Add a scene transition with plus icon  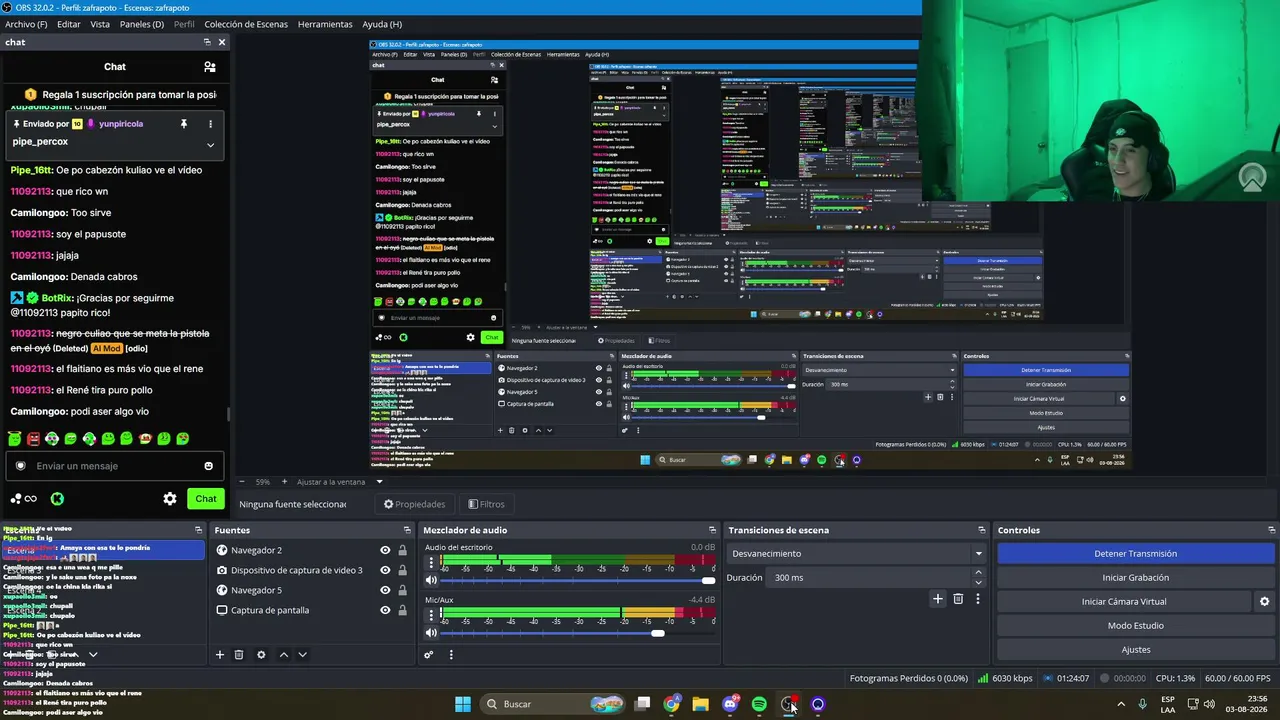(937, 599)
